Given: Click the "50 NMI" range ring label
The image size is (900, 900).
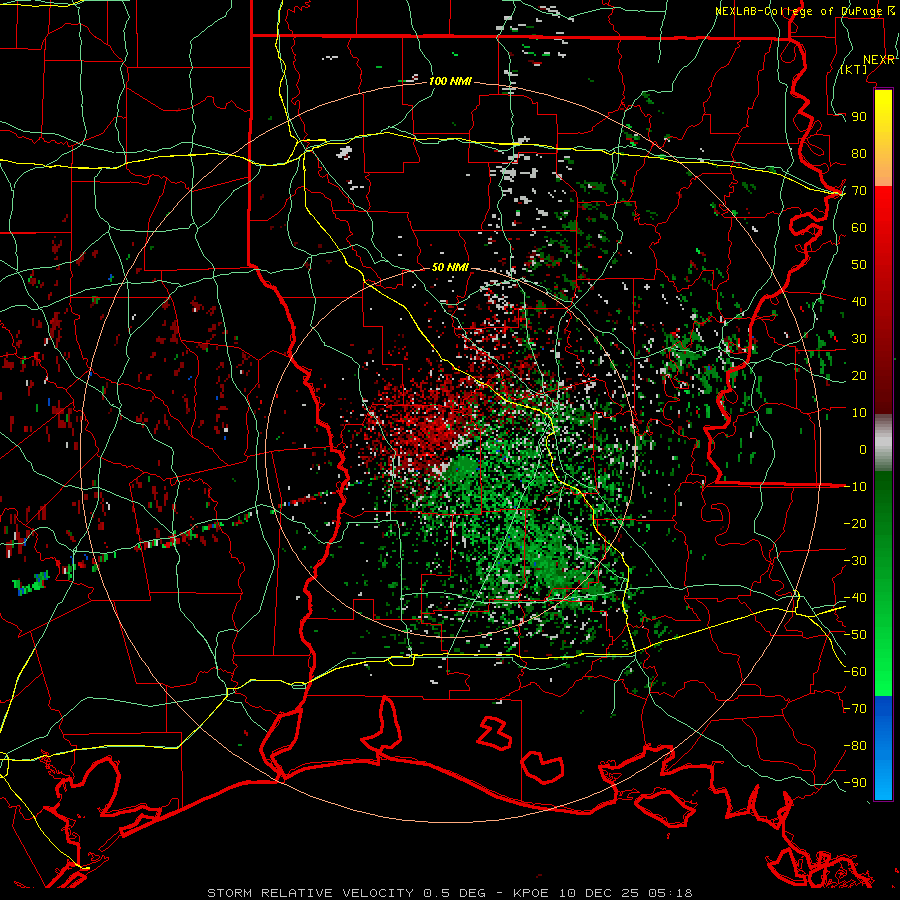Looking at the screenshot, I should [x=450, y=267].
